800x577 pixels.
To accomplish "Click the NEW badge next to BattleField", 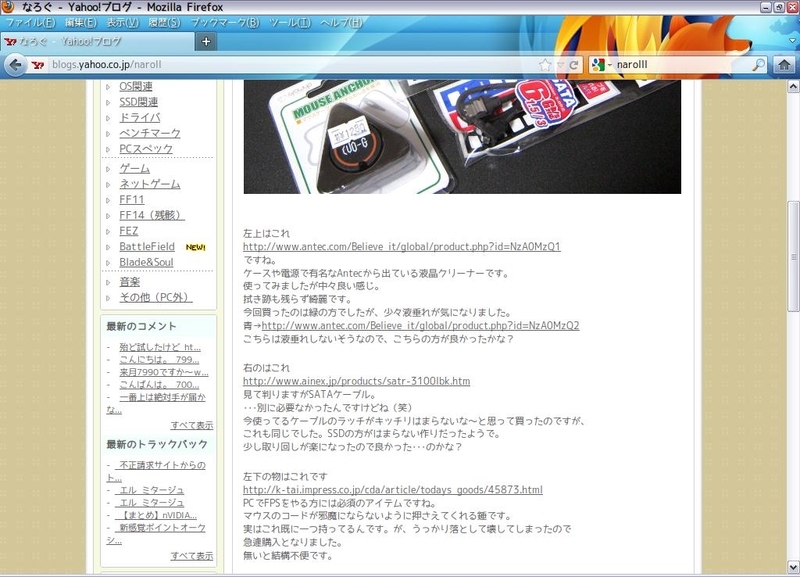I will (195, 247).
